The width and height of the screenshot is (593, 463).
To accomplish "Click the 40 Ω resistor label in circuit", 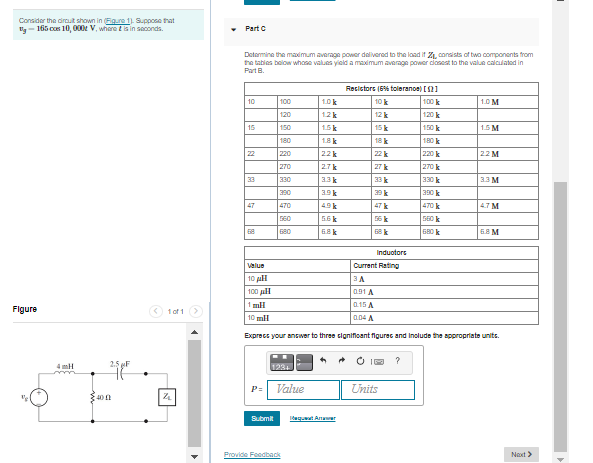I will tap(104, 398).
